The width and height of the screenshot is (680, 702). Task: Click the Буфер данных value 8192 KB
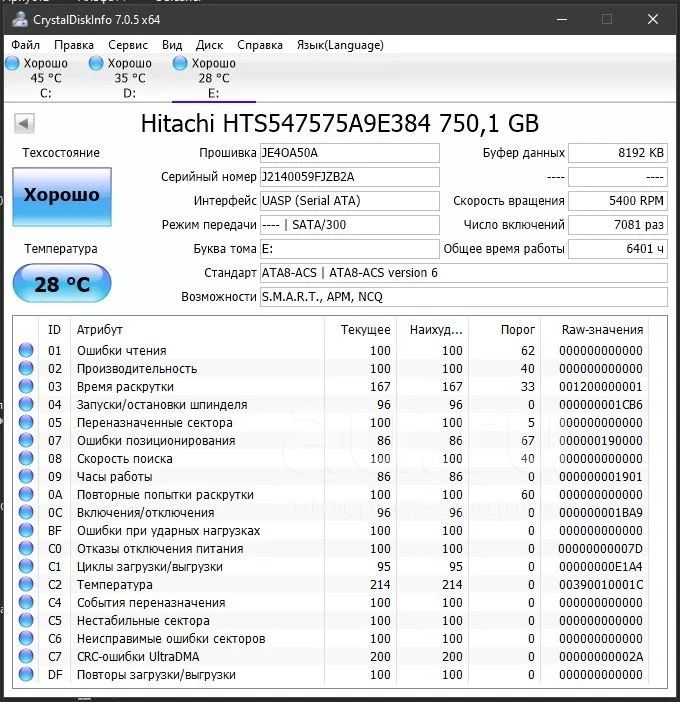[x=618, y=153]
